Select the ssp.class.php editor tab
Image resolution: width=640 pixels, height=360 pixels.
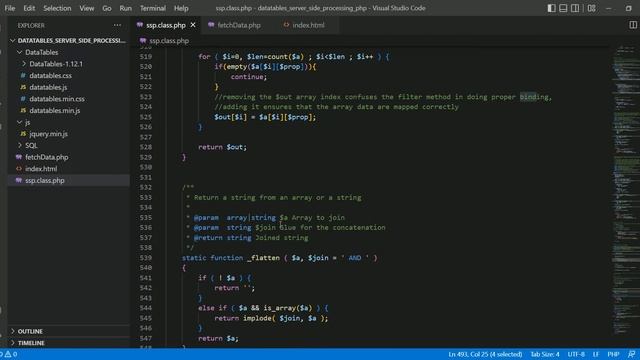166,25
